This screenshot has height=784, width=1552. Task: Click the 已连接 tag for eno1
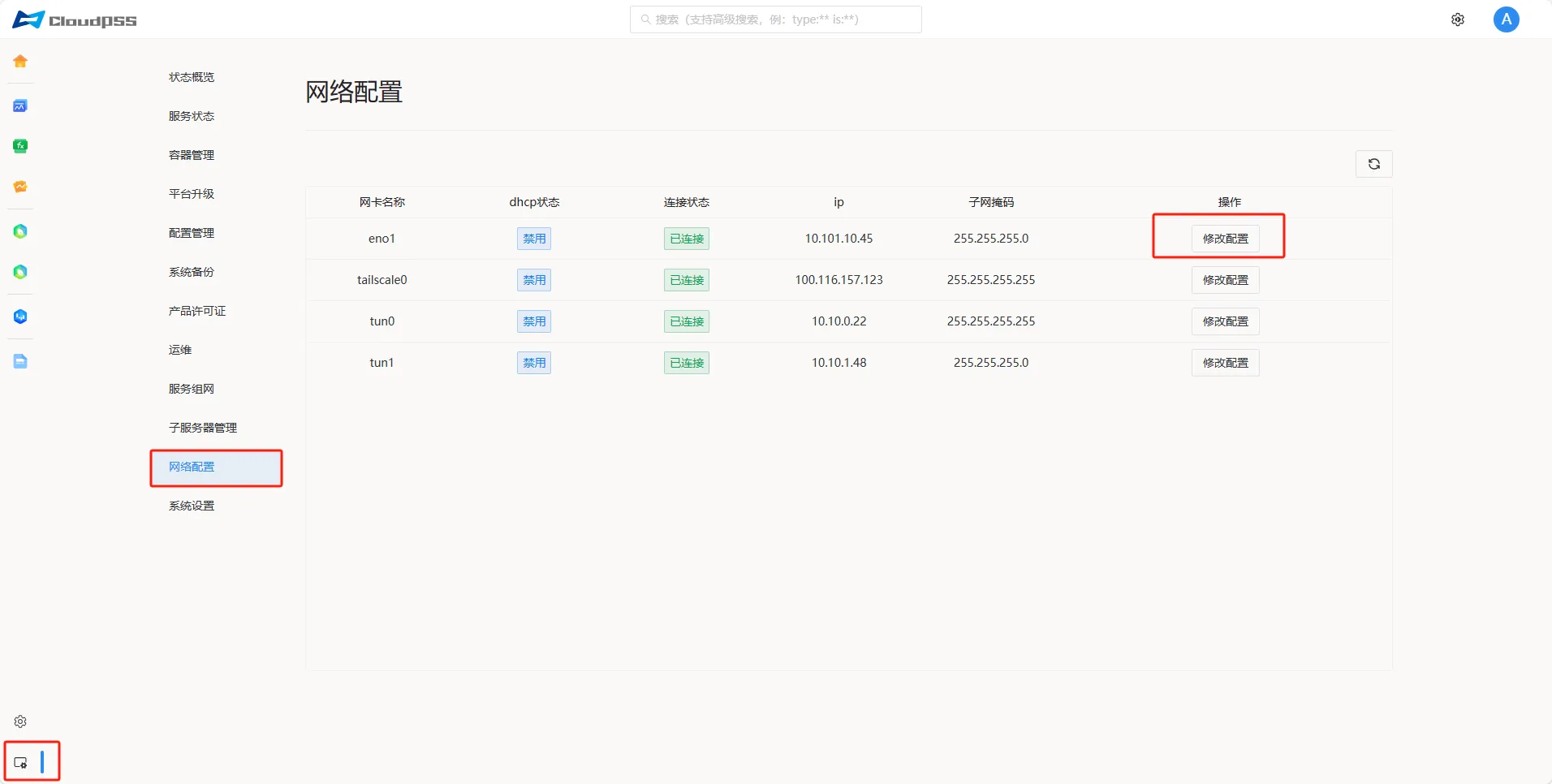(687, 239)
